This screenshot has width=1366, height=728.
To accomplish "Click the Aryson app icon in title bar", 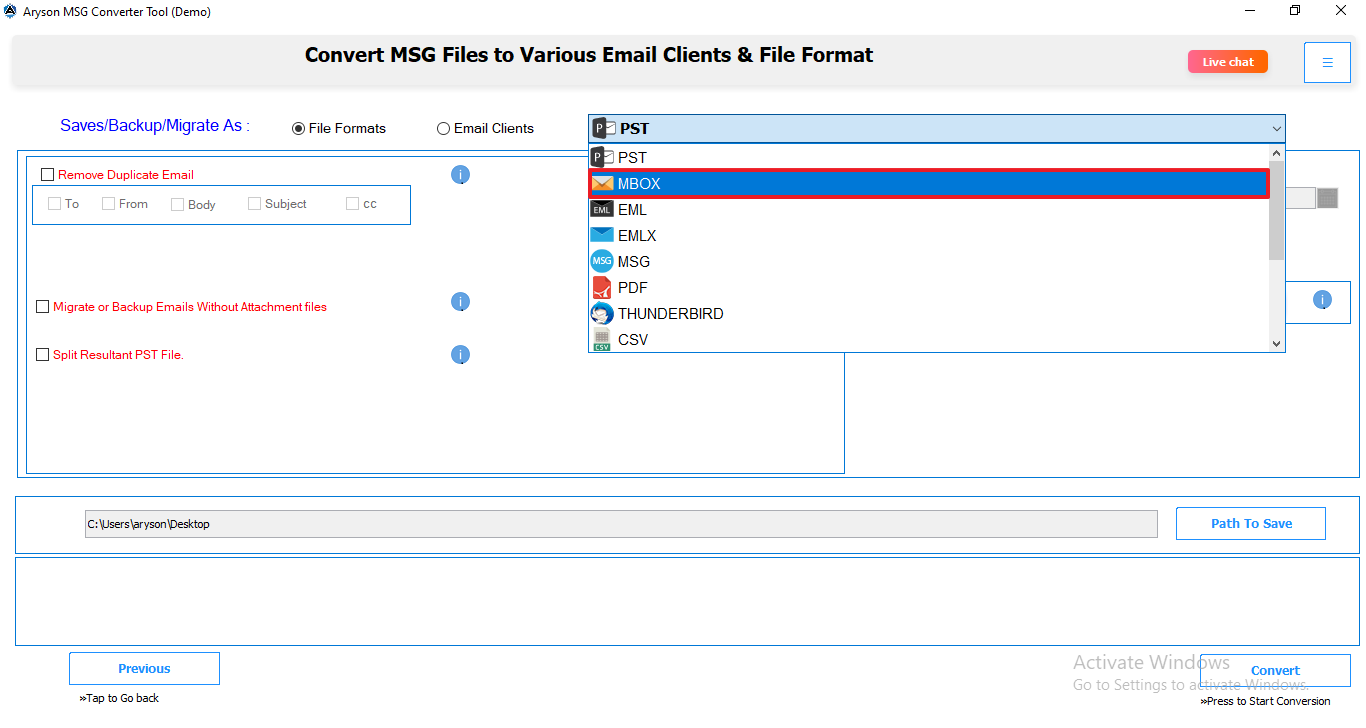I will tap(11, 12).
